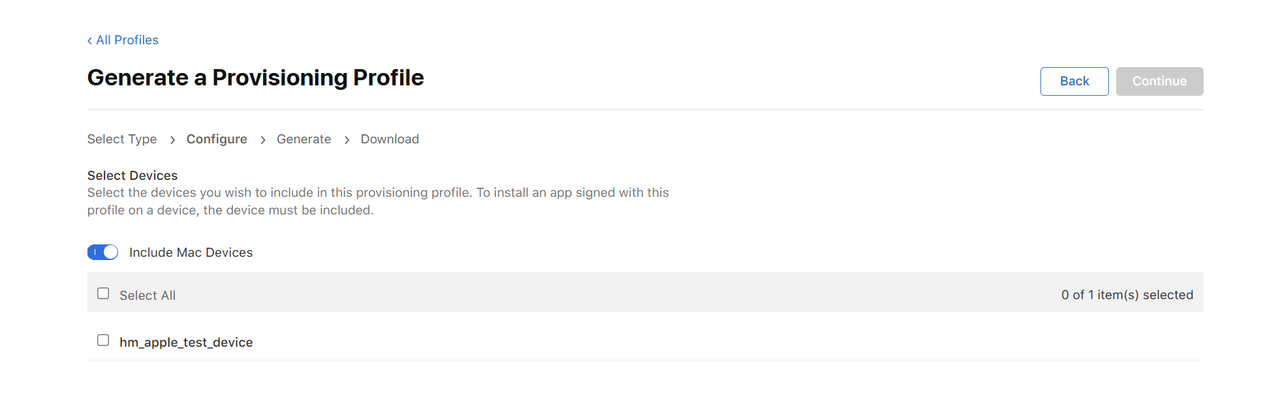Click chevron between Select Type and Configure
Viewport: 1280px width, 405px height.
(x=172, y=140)
